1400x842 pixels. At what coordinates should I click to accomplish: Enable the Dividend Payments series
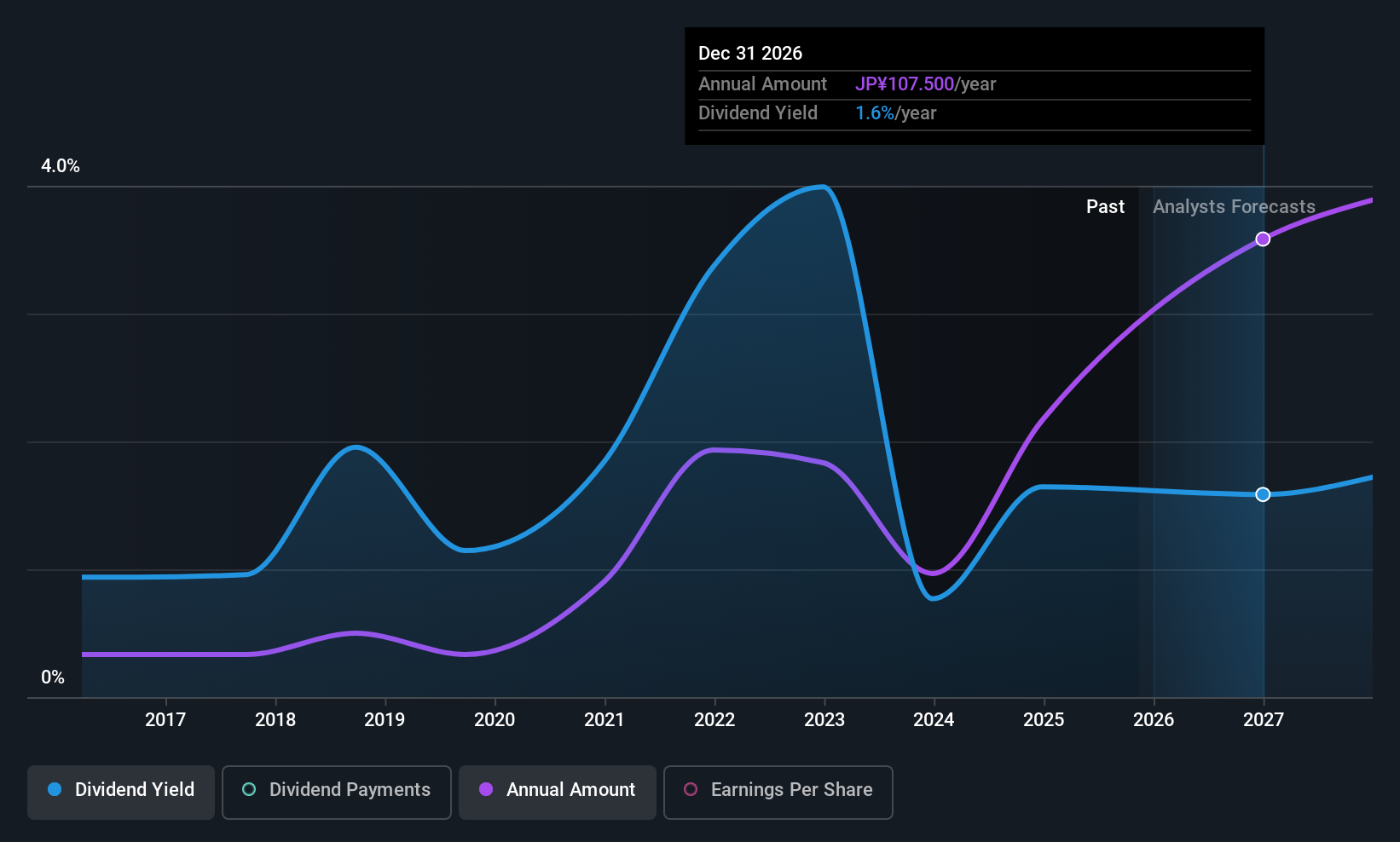pyautogui.click(x=336, y=792)
